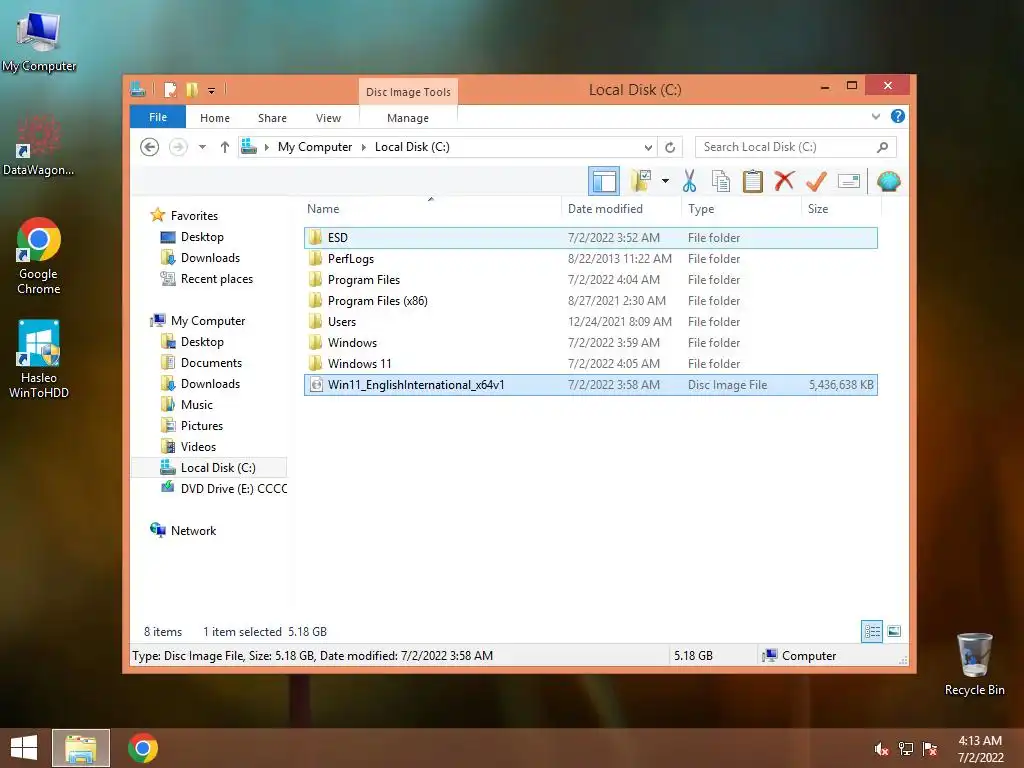
Task: Cut selection with the scissors icon
Action: click(x=689, y=181)
